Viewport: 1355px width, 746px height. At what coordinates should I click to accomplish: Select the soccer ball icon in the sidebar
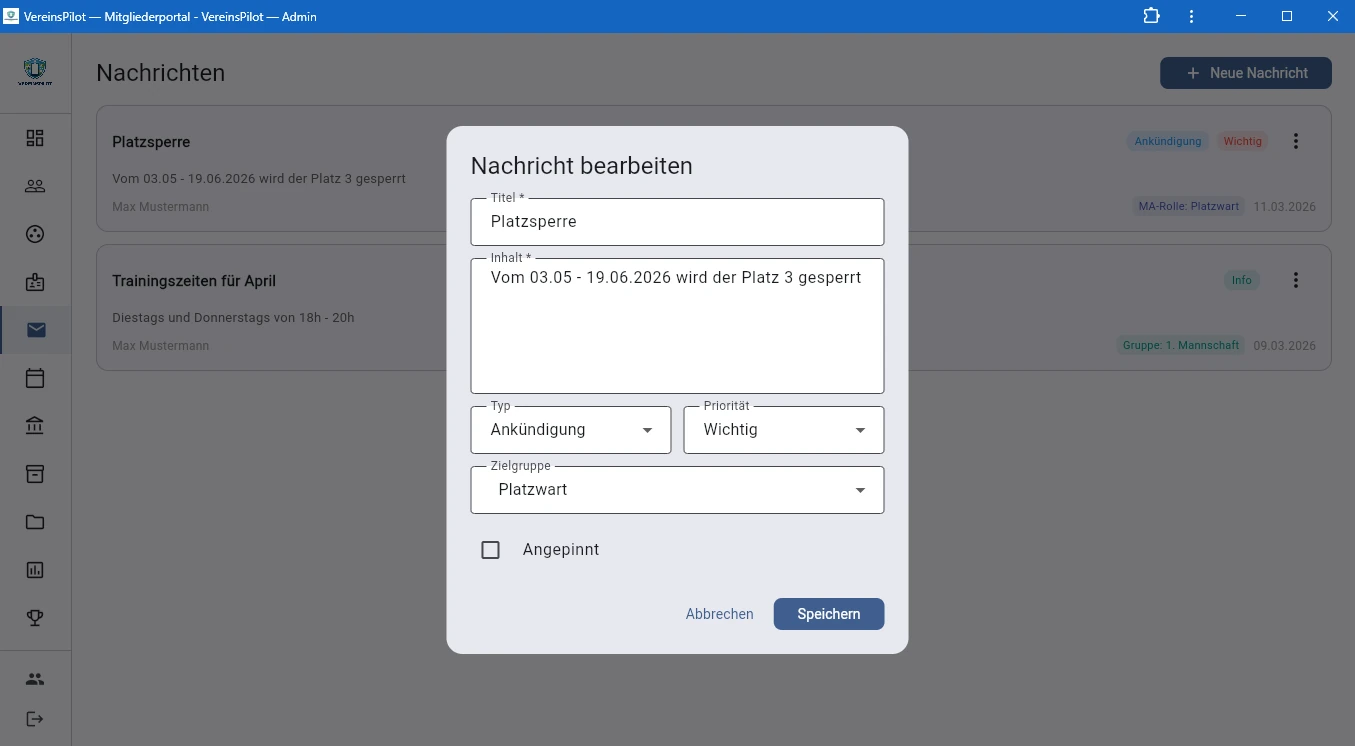point(35,234)
